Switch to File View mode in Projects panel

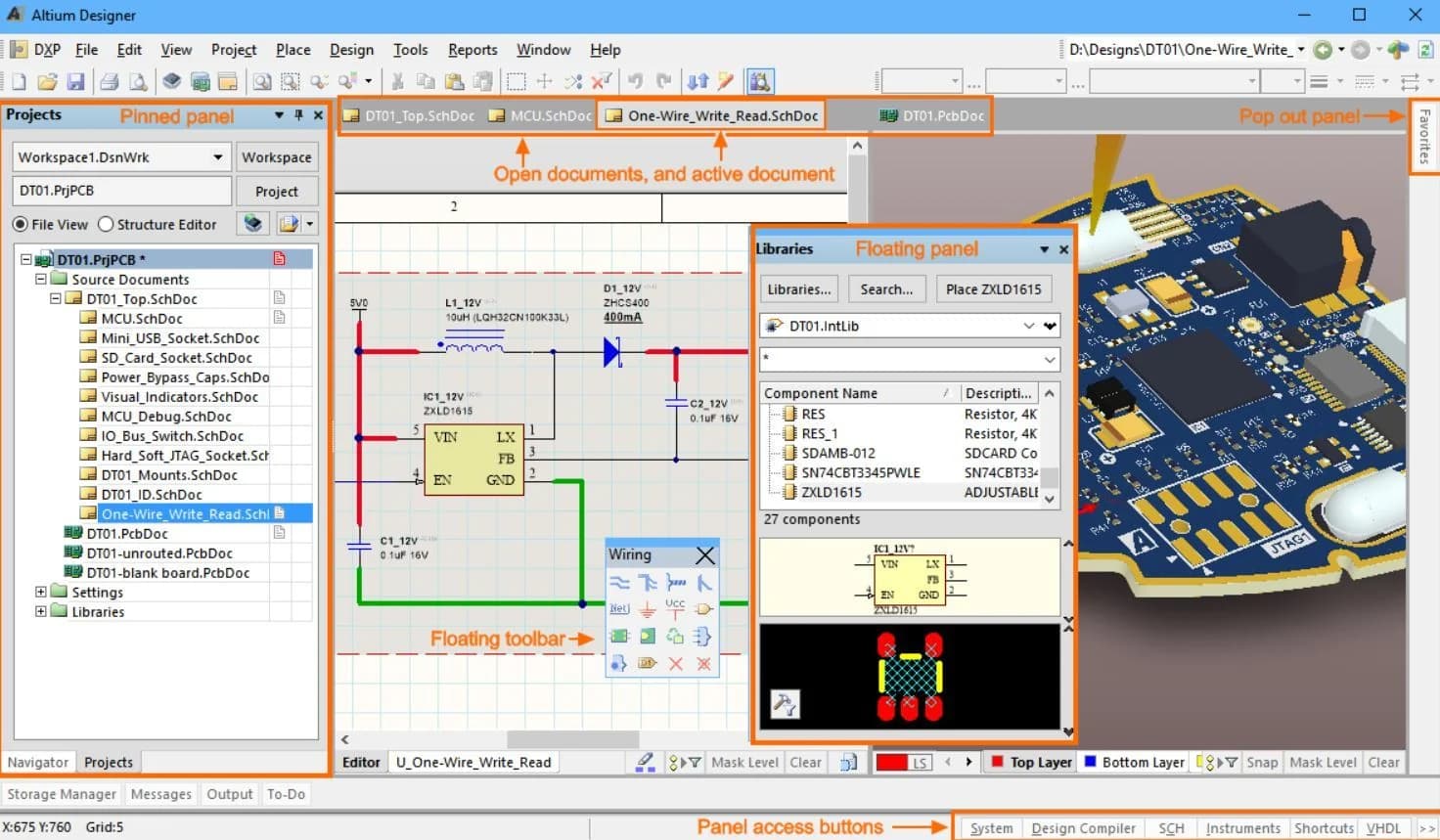(22, 224)
